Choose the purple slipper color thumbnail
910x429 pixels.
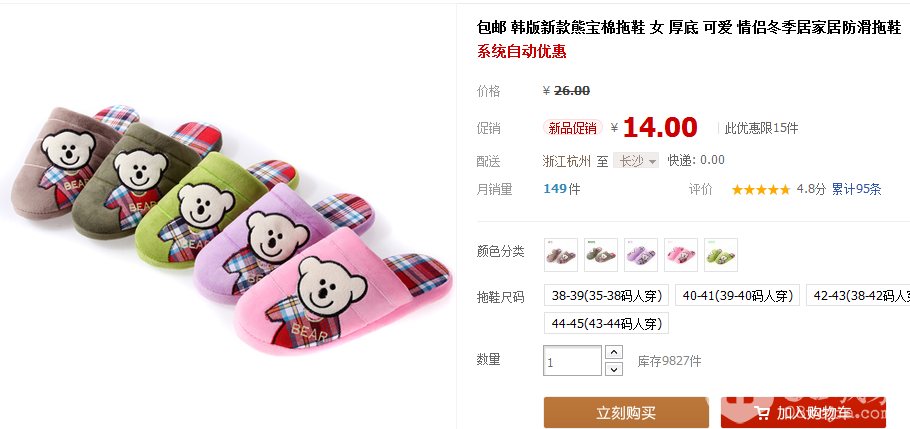[x=641, y=255]
